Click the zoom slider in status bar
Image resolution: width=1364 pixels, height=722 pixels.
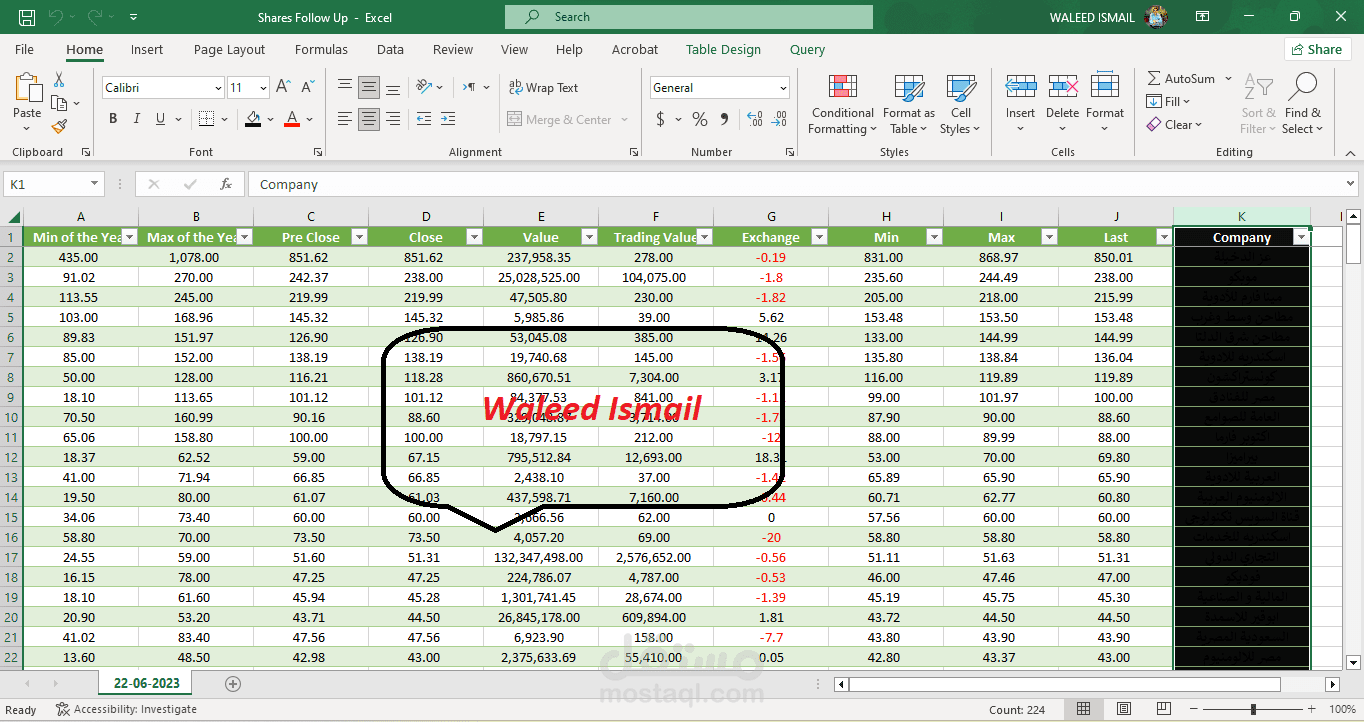[x=1253, y=709]
